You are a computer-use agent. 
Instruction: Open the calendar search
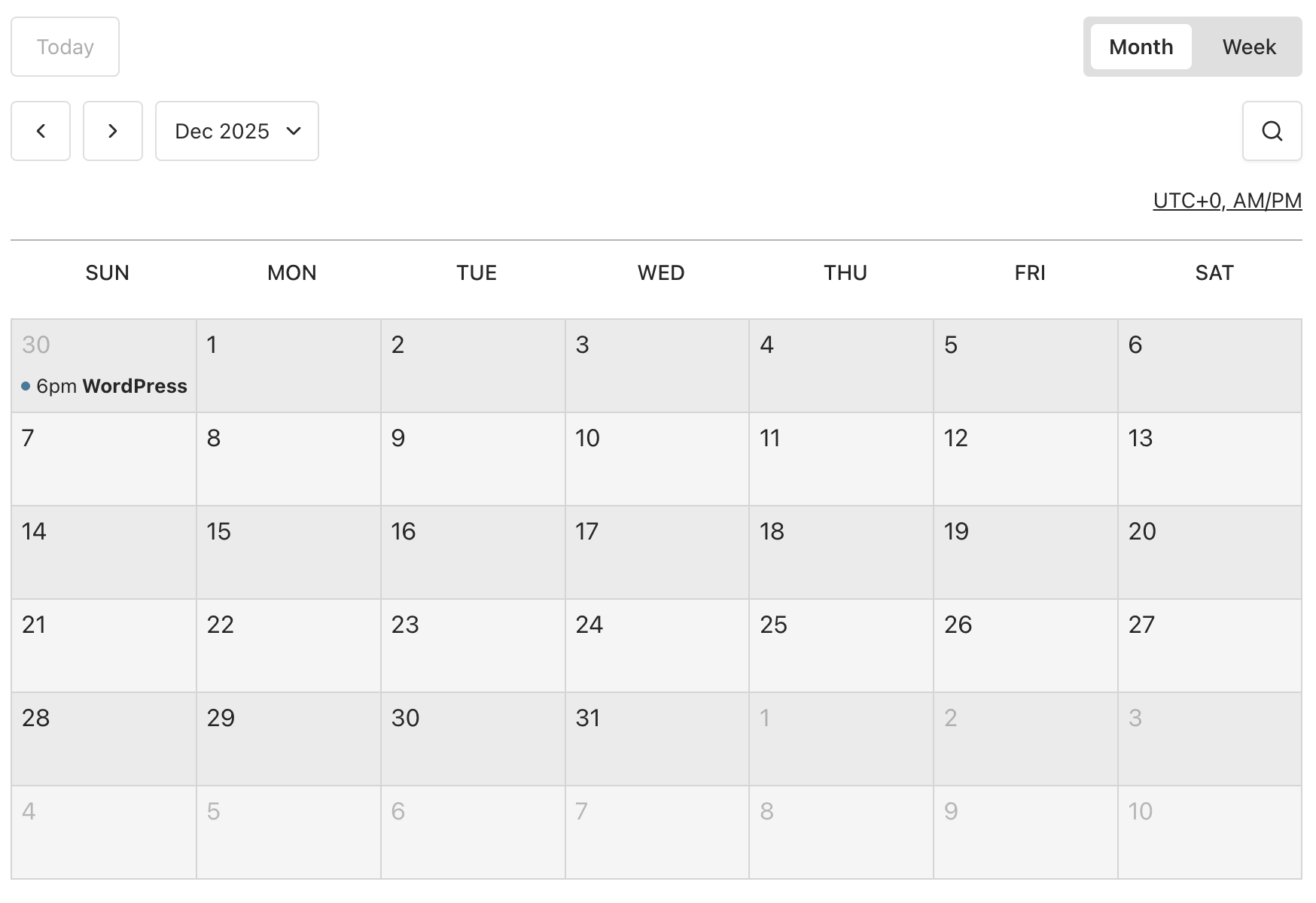point(1272,131)
